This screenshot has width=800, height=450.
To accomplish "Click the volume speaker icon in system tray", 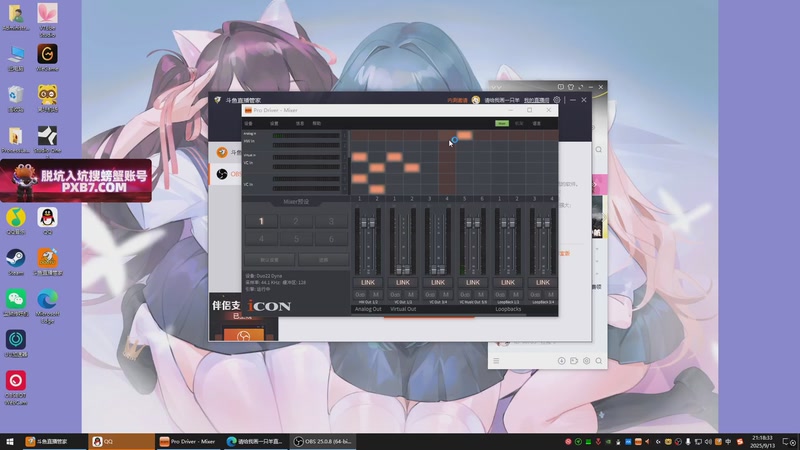I will (708, 442).
